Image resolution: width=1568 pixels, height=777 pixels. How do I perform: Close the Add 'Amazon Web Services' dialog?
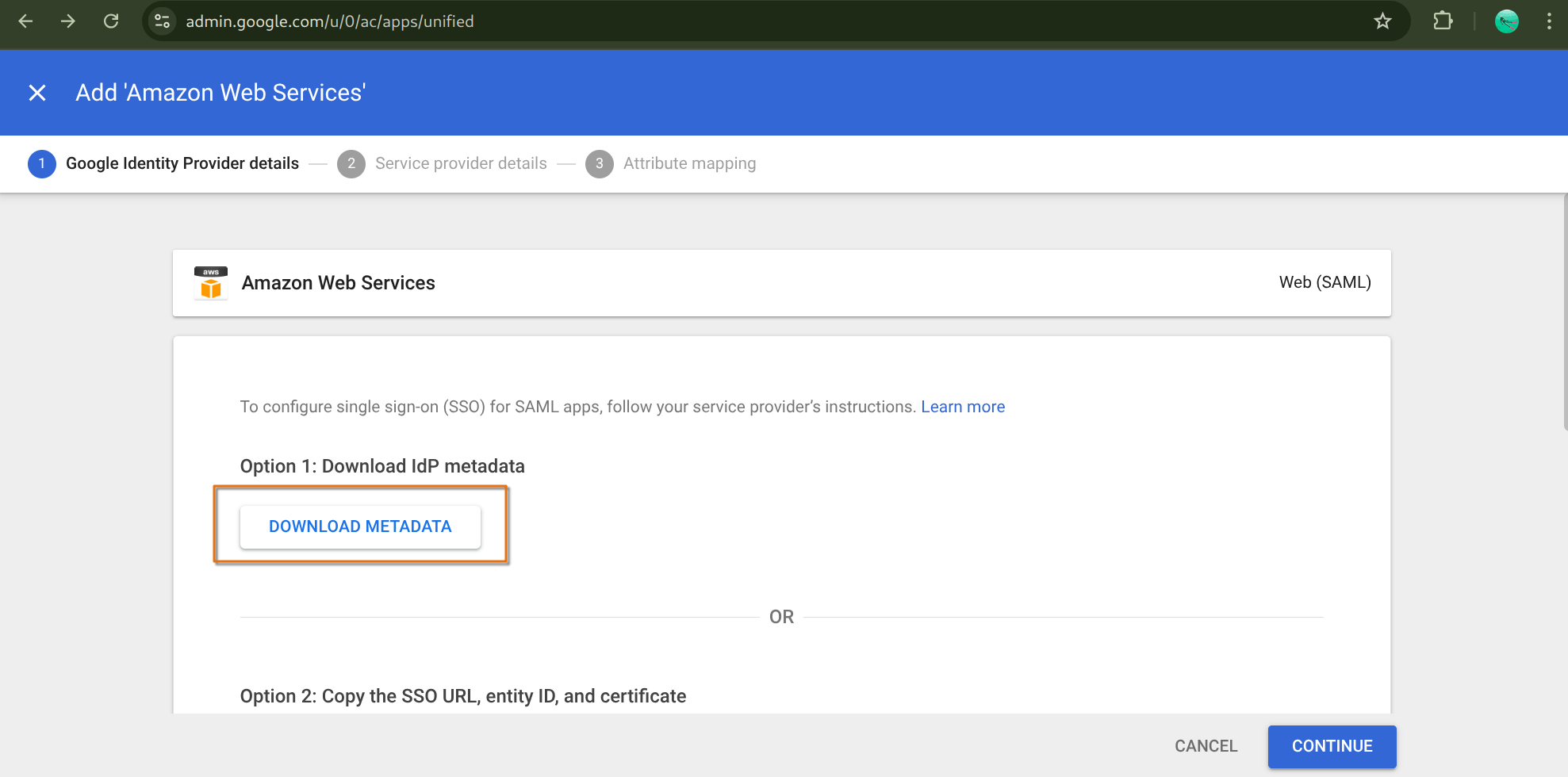coord(37,93)
